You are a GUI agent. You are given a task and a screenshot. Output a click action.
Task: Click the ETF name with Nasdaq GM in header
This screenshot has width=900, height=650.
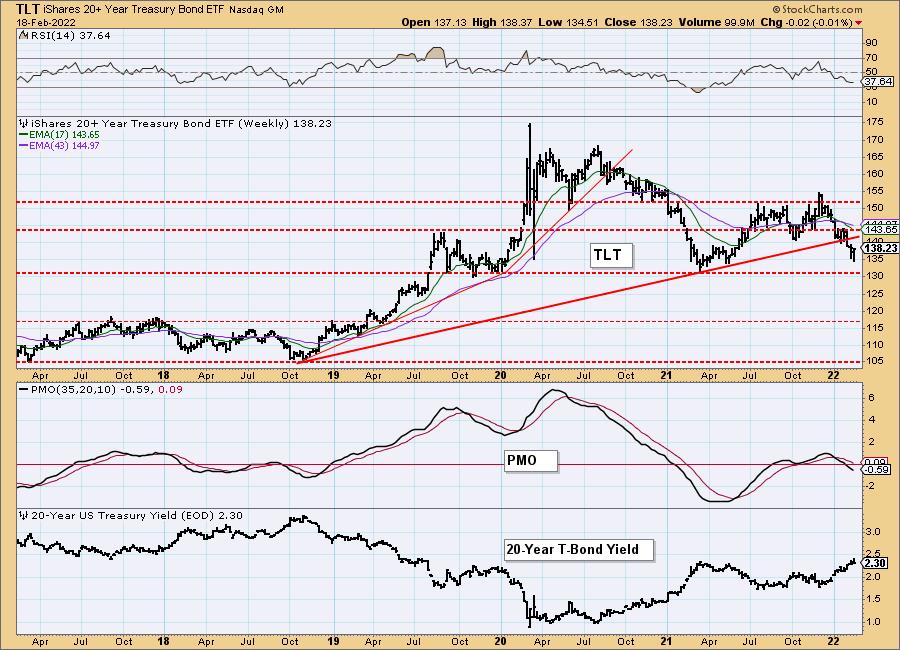164,9
